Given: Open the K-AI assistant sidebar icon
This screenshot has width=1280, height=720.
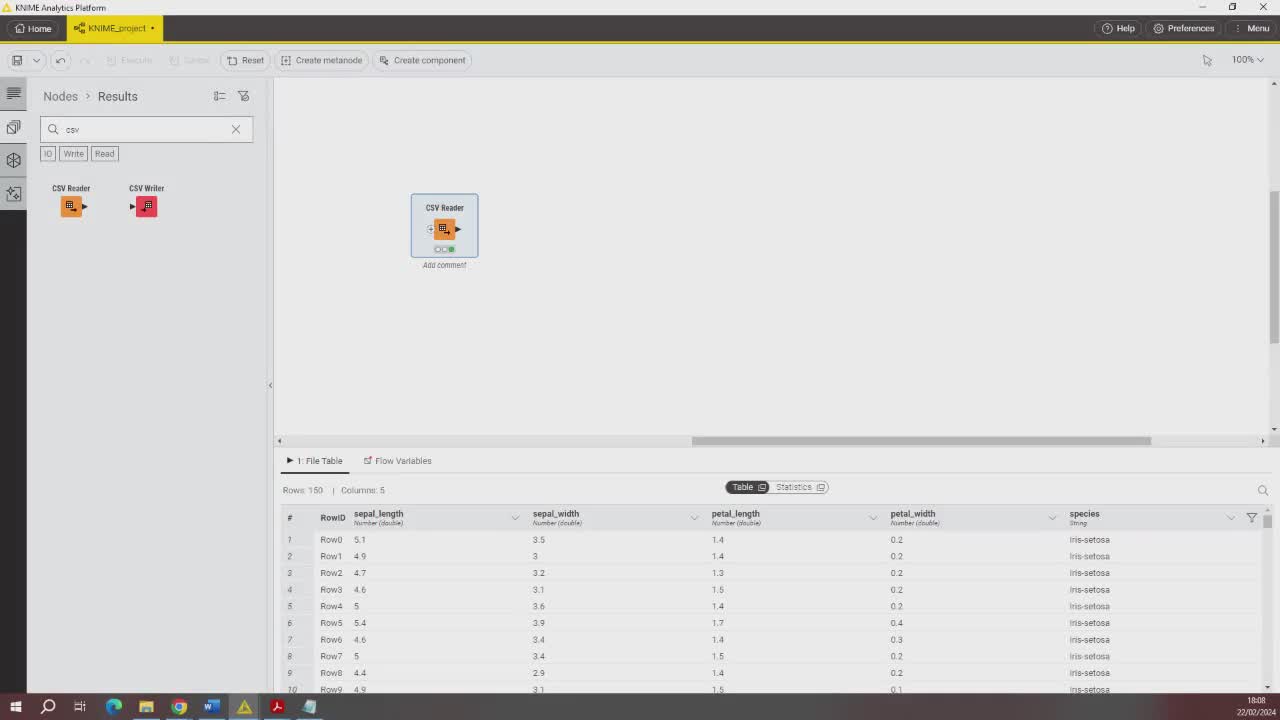Looking at the screenshot, I should 14,194.
